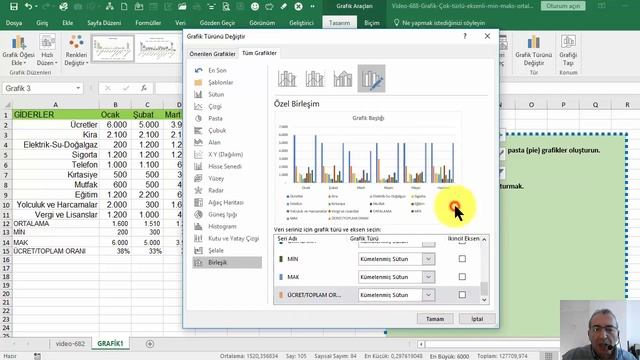Open the 'Biçim' ribbon tab

(x=371, y=23)
